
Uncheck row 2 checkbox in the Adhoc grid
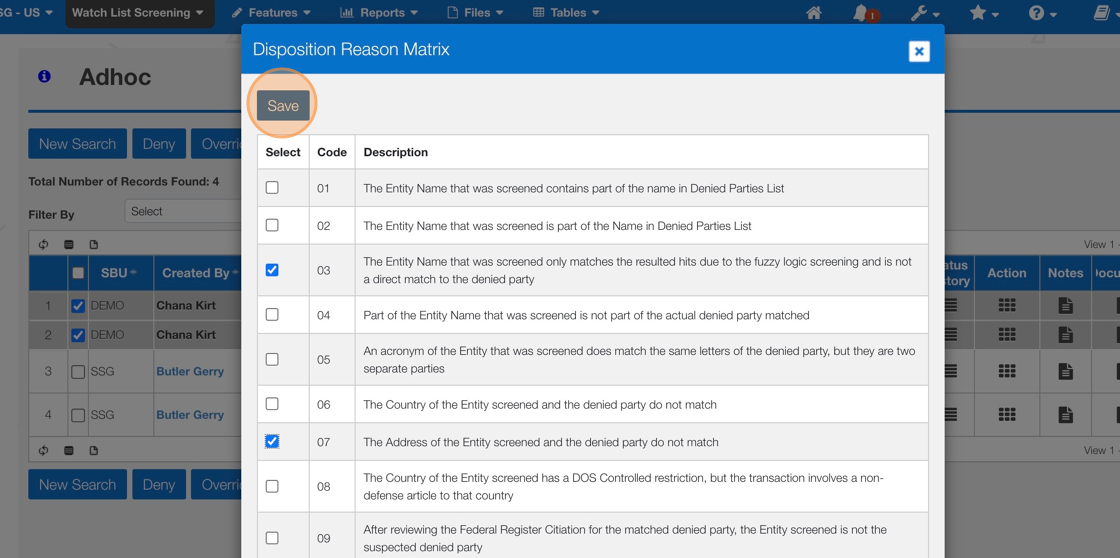[x=79, y=334]
